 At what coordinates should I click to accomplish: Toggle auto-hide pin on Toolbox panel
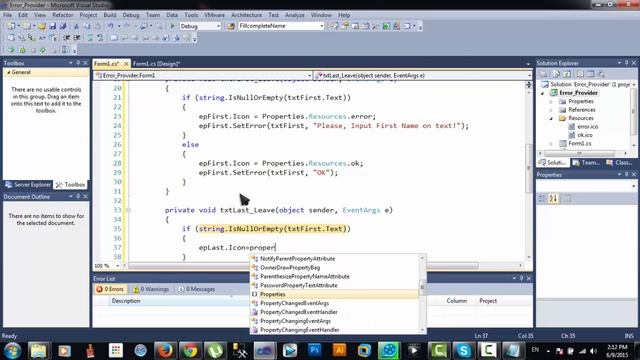point(78,63)
